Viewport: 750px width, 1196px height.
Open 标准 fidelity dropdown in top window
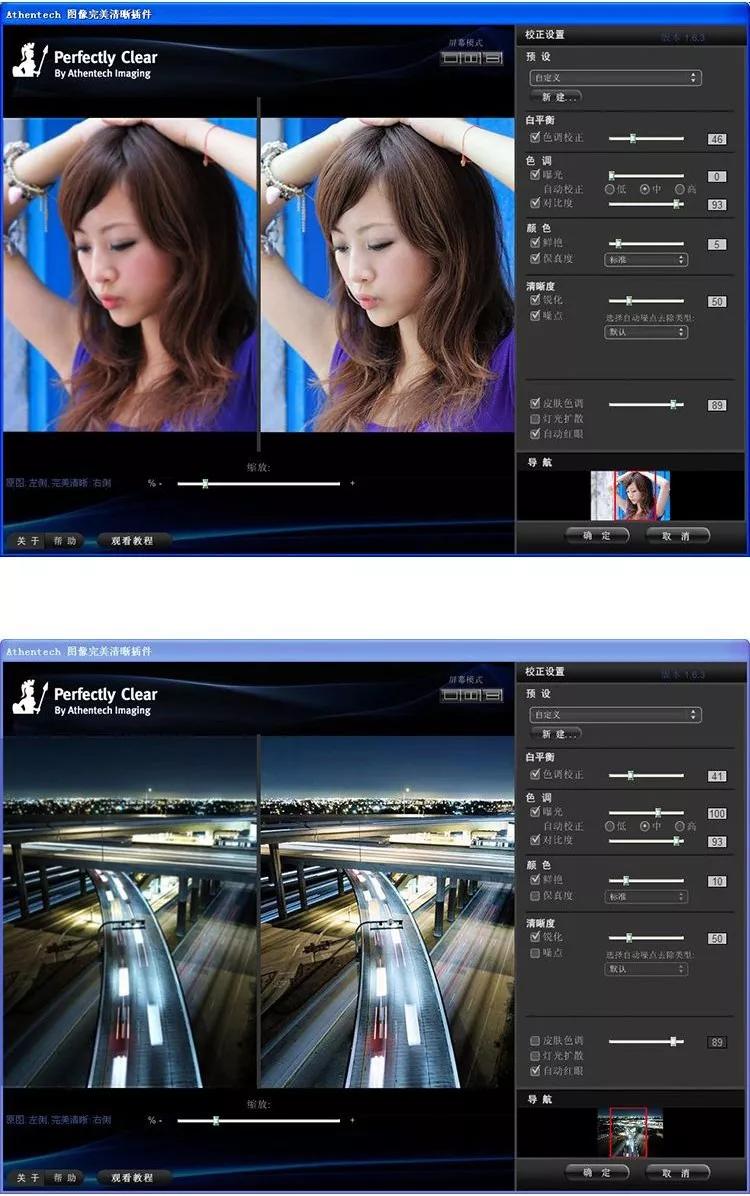click(647, 260)
